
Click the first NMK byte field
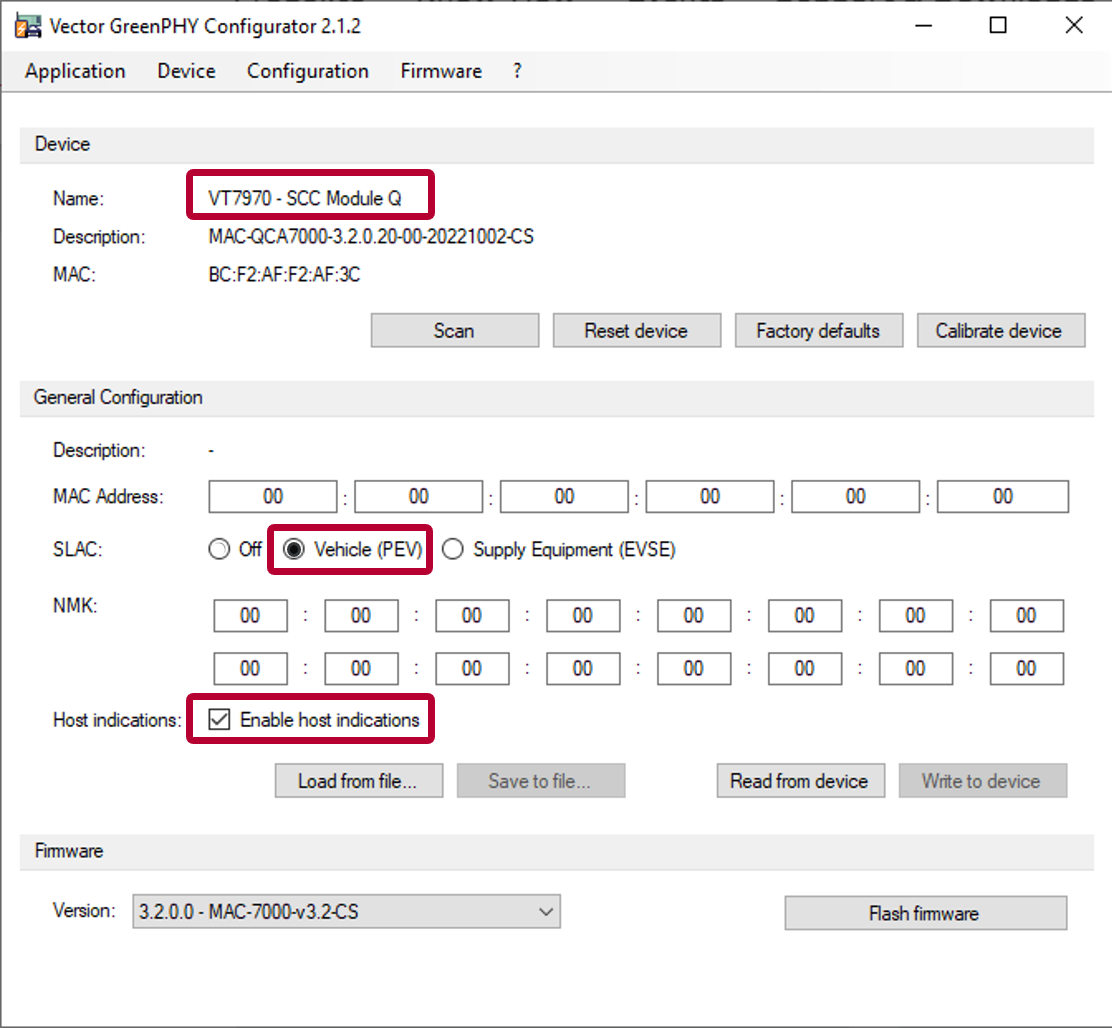(x=250, y=617)
